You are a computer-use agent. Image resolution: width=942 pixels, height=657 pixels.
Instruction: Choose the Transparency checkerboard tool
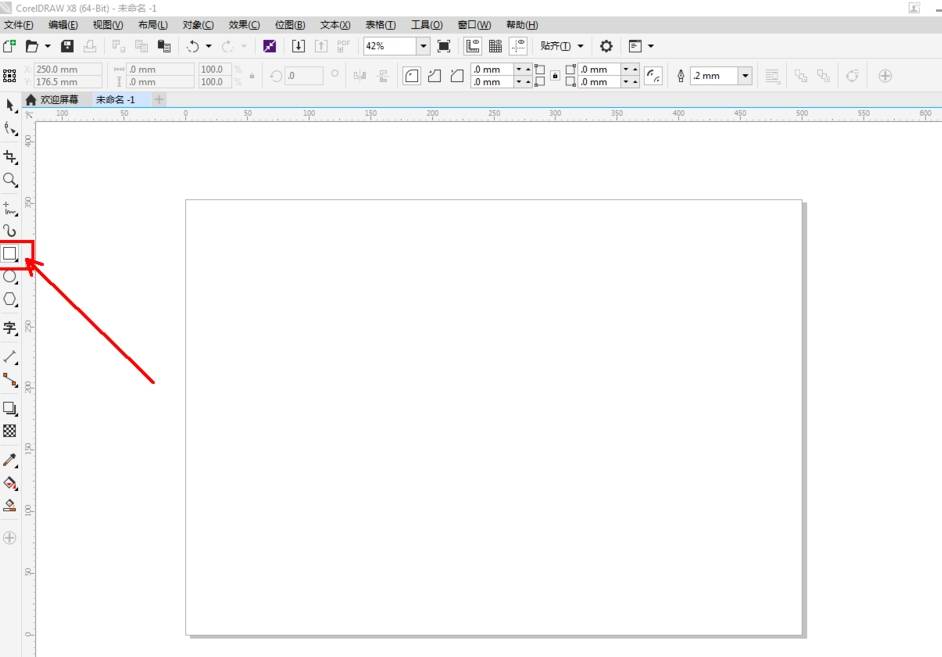pos(11,431)
